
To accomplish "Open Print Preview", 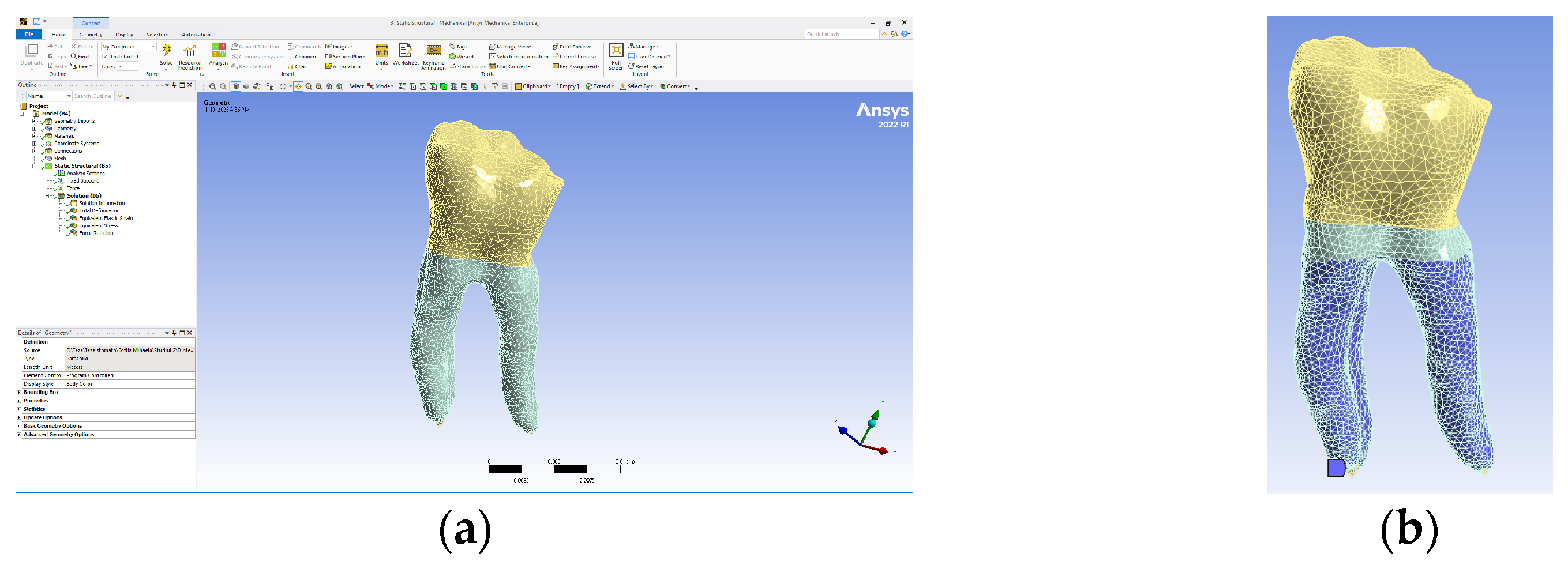I will pos(572,47).
